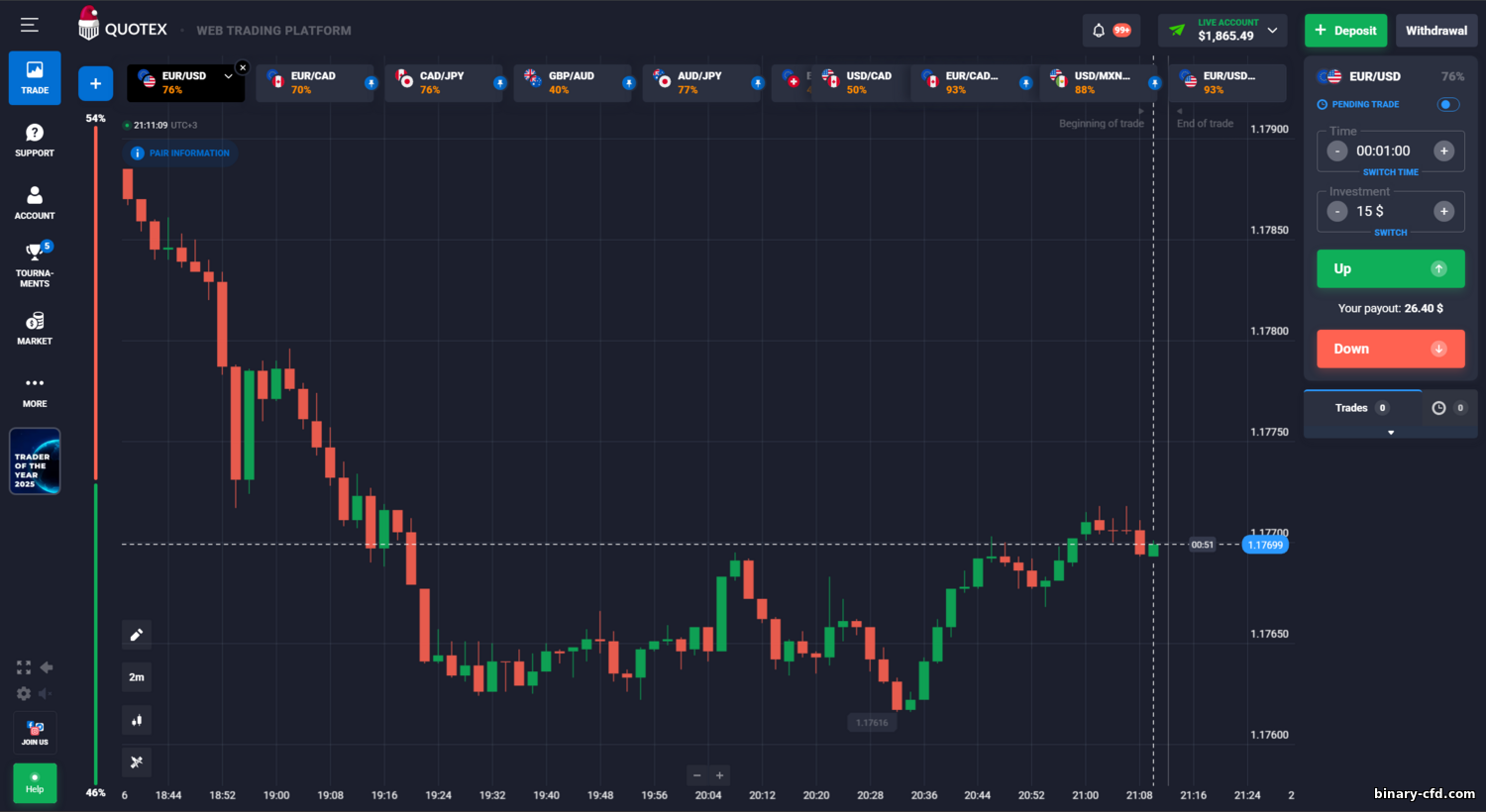
Task: Click the green Up trade button
Action: coord(1390,269)
